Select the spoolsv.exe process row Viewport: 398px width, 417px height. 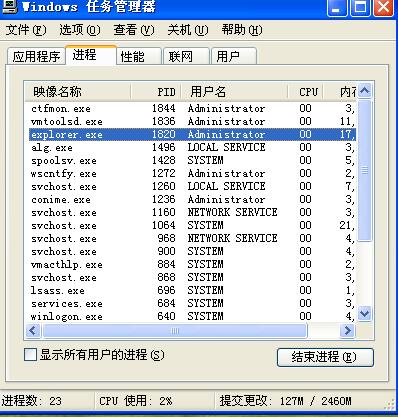pyautogui.click(x=192, y=160)
